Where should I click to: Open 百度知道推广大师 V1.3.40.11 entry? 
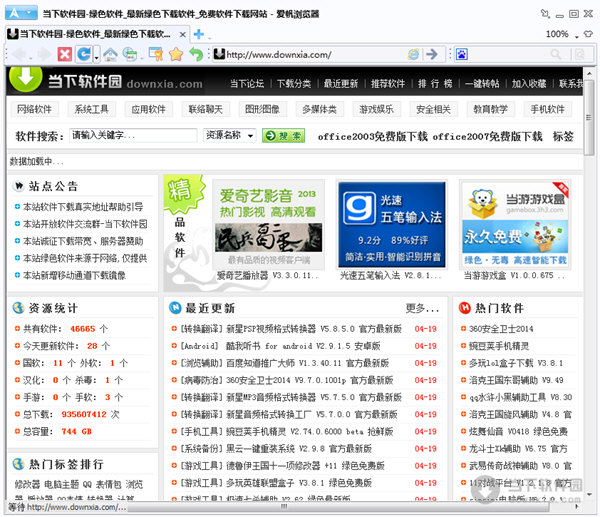click(x=284, y=363)
